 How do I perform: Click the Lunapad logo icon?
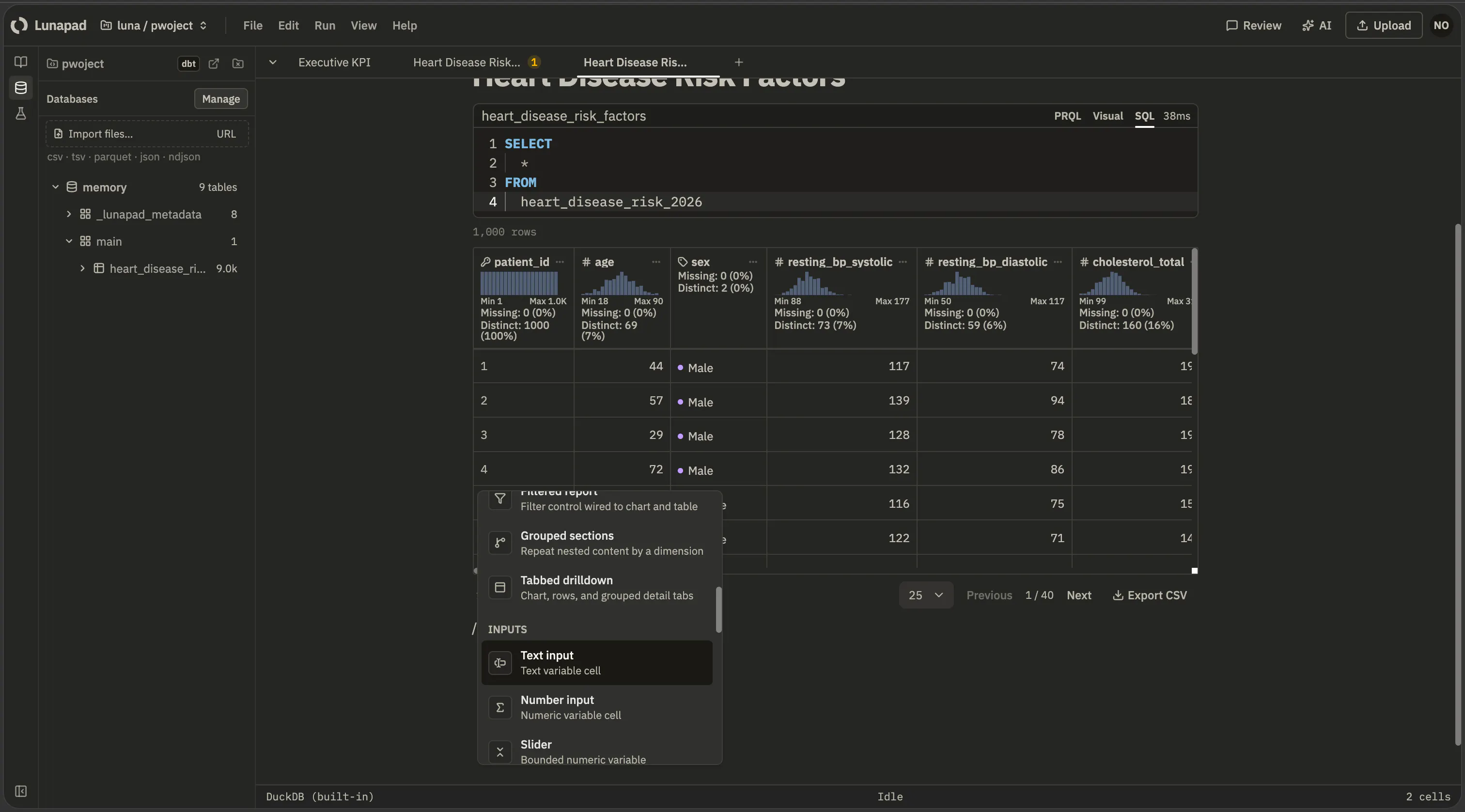[x=19, y=25]
